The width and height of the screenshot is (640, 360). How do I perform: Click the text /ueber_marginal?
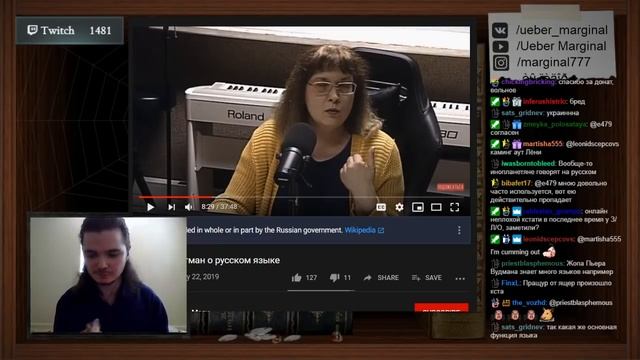562,30
